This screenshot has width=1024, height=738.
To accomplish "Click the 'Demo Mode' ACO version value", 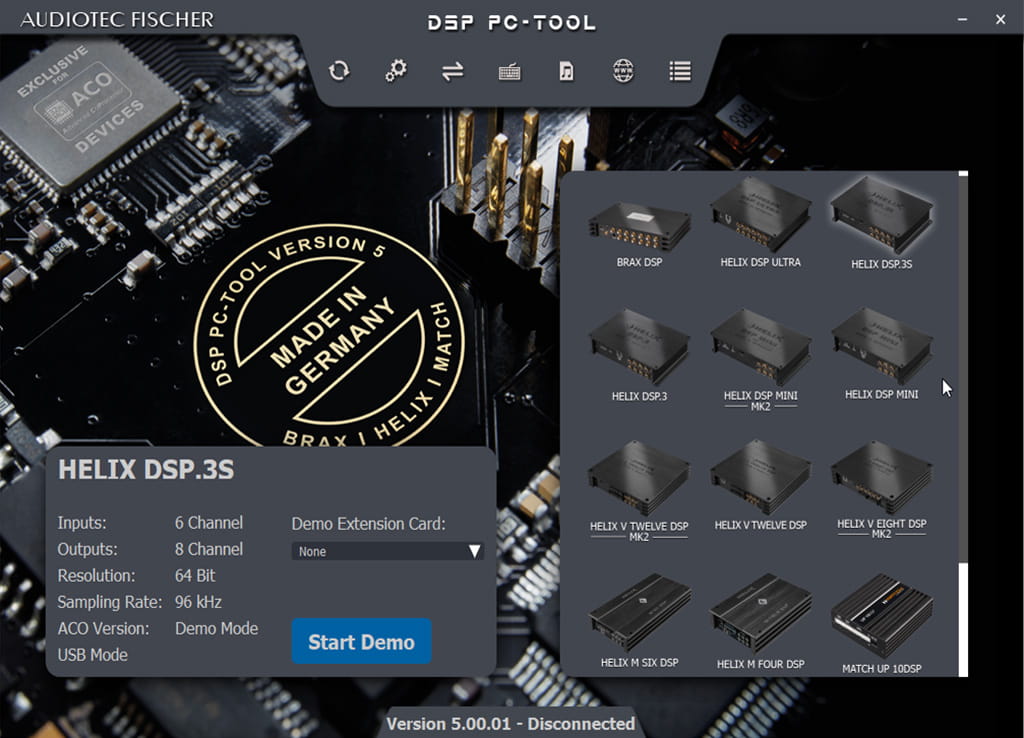I will [x=216, y=628].
